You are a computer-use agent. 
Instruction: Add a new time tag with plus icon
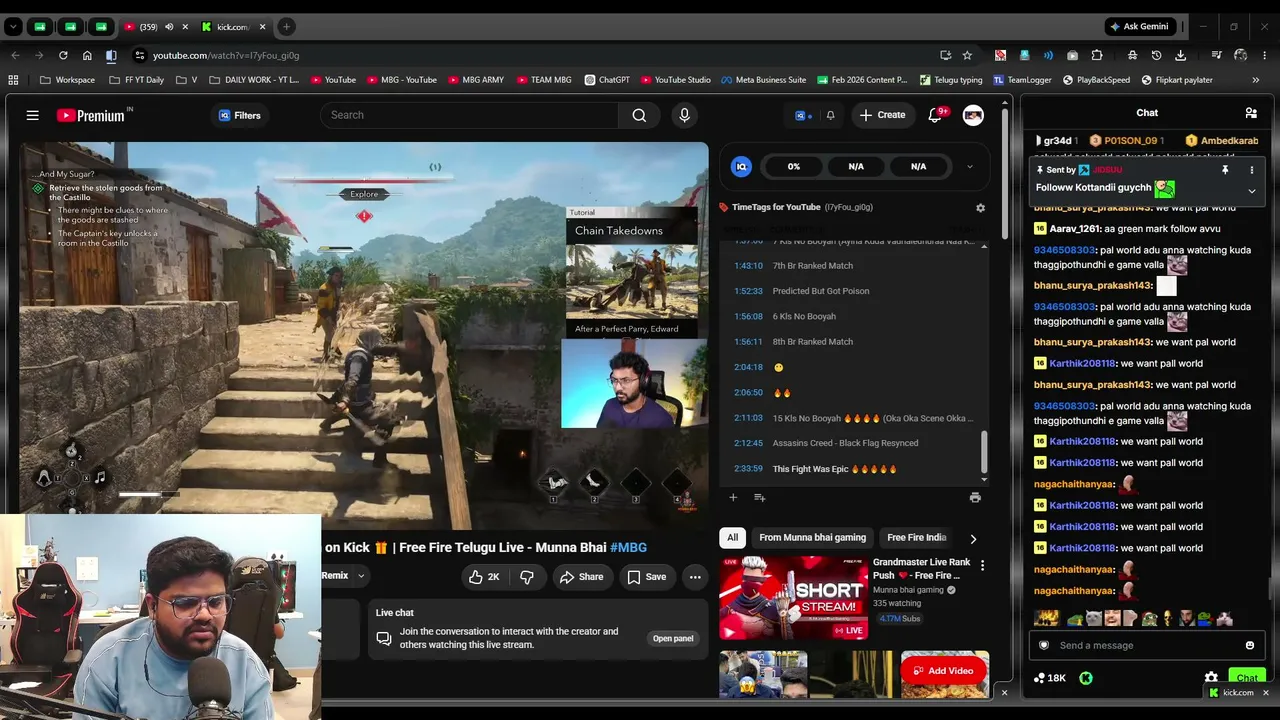733,497
